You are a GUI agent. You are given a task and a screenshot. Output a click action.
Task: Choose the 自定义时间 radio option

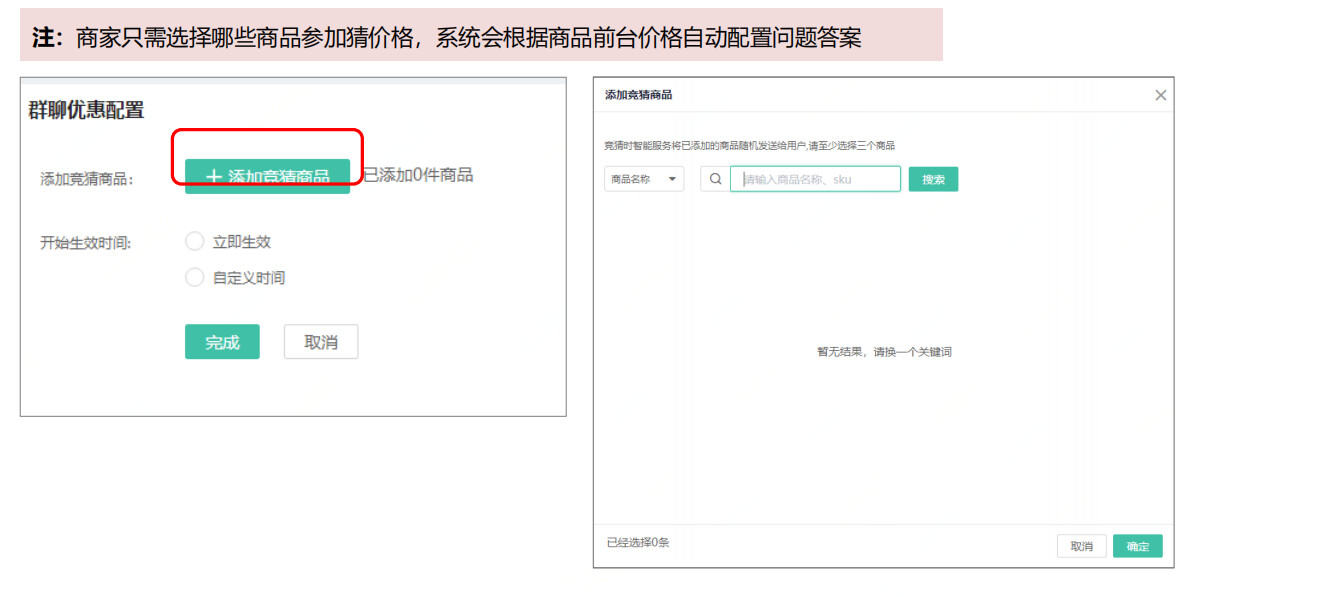click(x=195, y=277)
